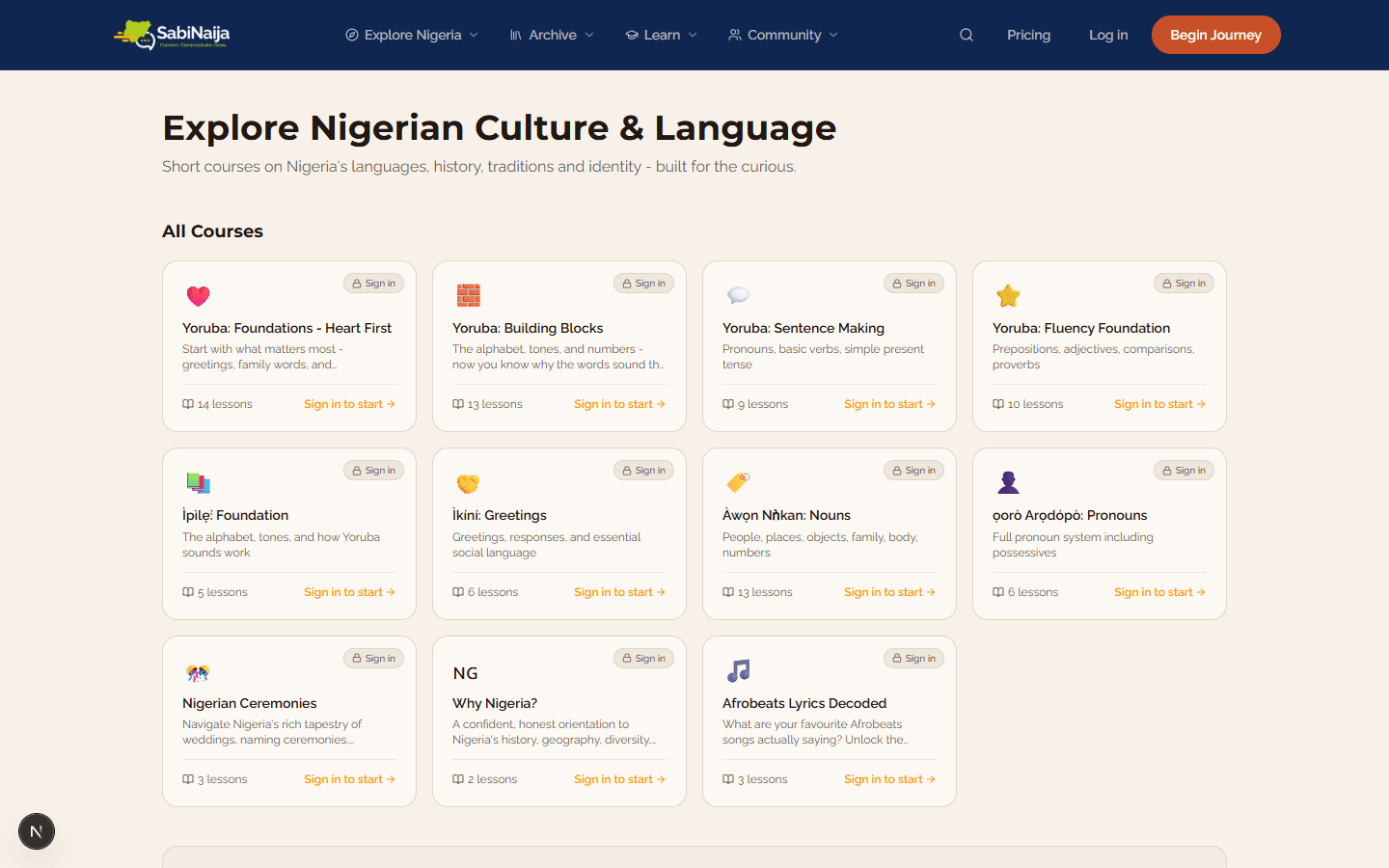Screen dimensions: 1389x868
Task: Click the tag icon on Àwọn Nǹkan Nouns
Action: [x=739, y=482]
